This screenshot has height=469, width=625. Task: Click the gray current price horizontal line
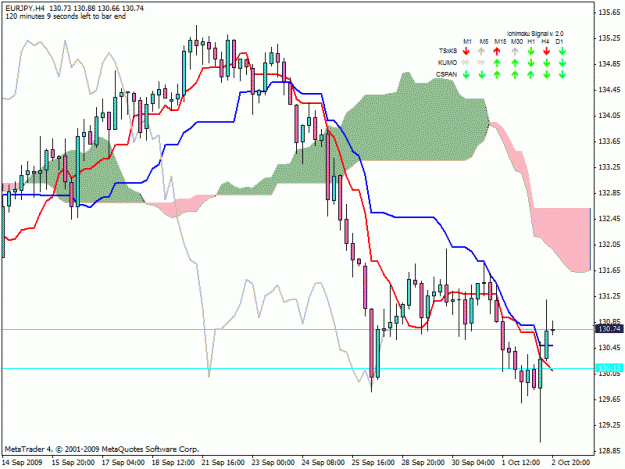(297, 329)
